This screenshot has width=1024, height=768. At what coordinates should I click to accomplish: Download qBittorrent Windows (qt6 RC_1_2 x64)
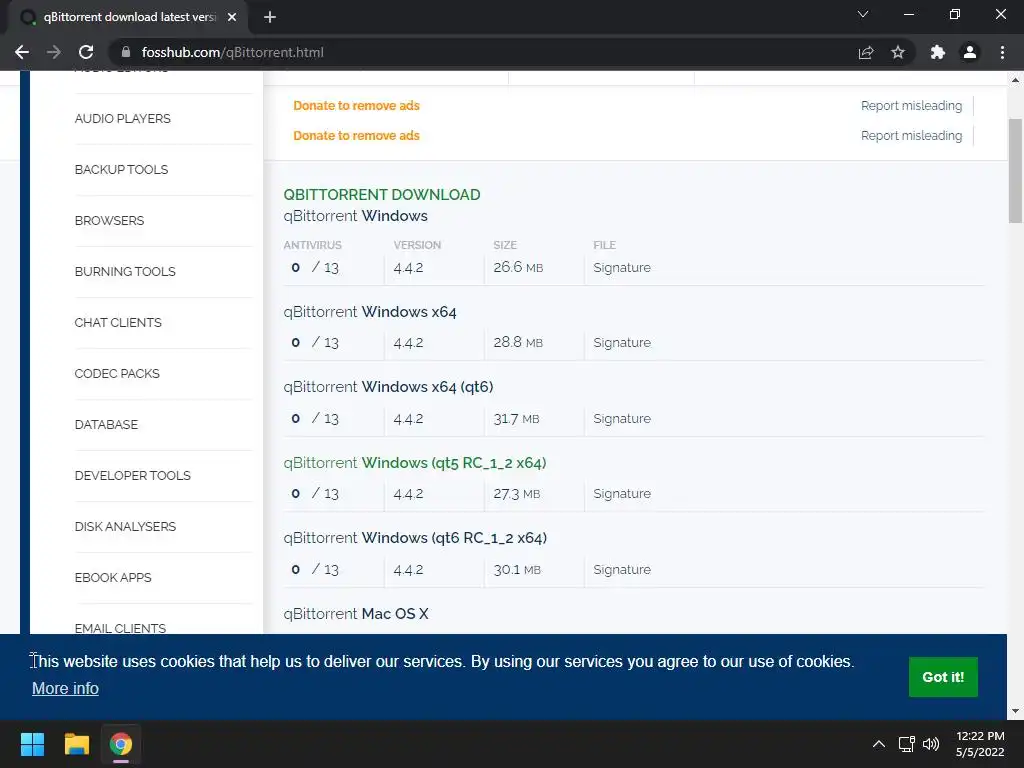click(x=415, y=538)
